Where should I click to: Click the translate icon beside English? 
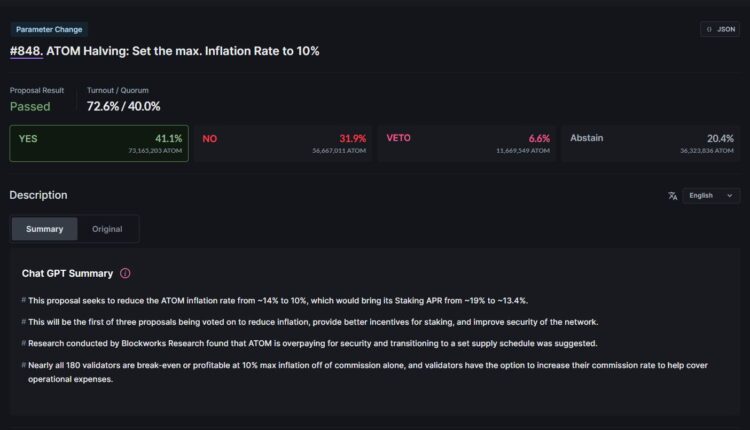pos(673,196)
